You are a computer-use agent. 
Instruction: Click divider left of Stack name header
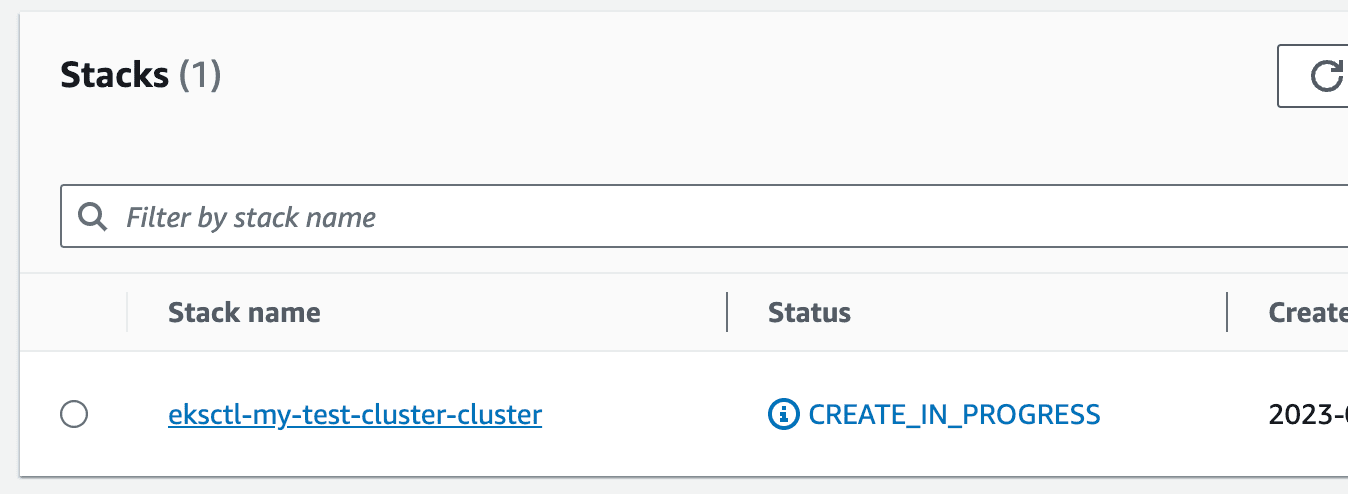click(127, 312)
